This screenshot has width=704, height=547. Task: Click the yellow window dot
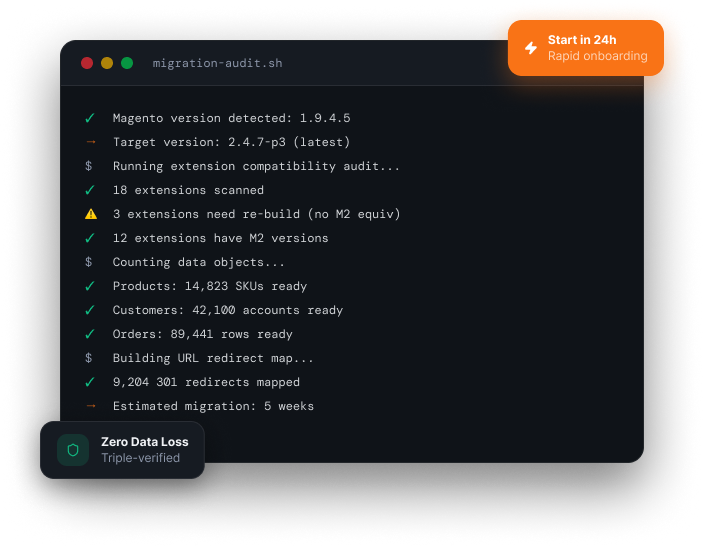click(107, 63)
